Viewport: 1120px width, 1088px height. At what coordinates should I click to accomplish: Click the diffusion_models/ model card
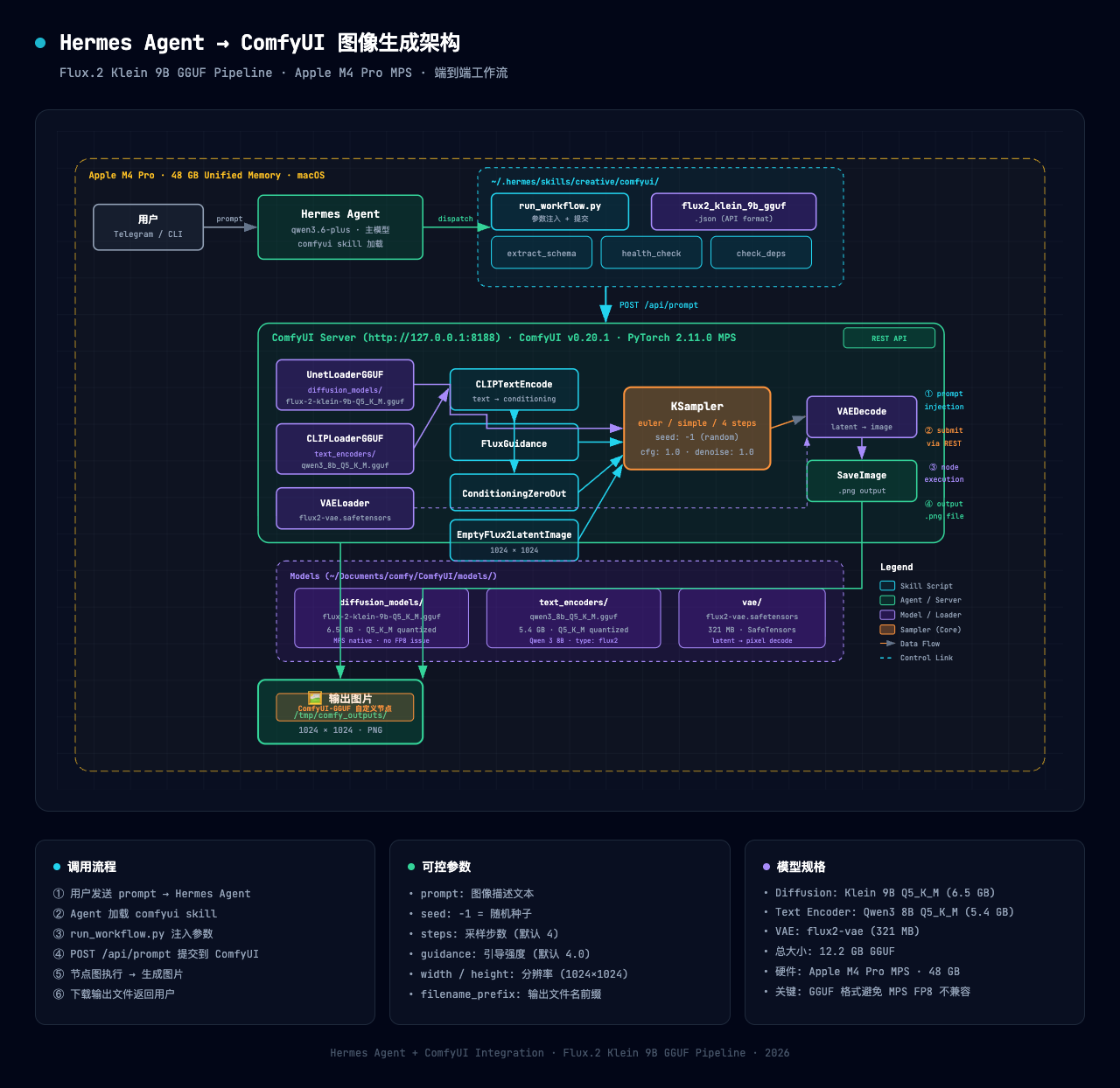(381, 618)
